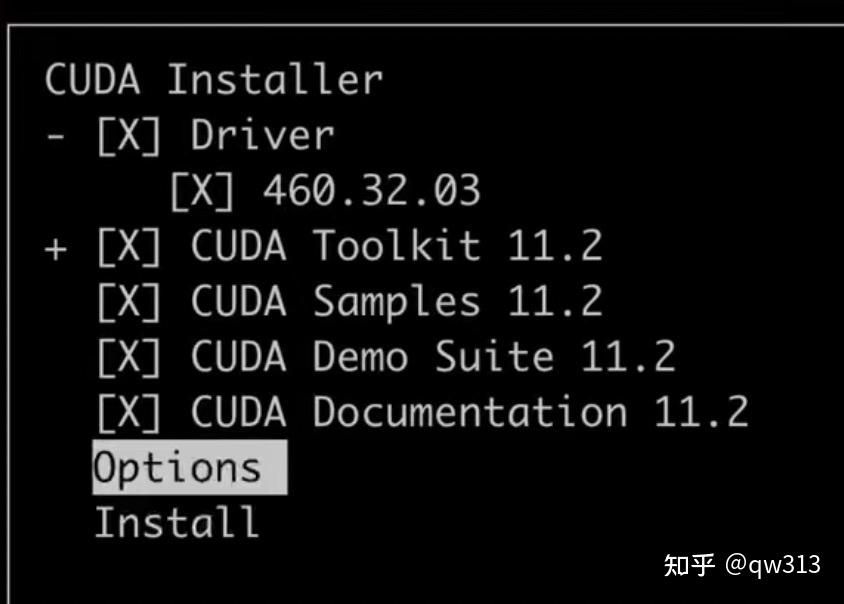The image size is (844, 604).
Task: Click the CUDA Installer title text
Action: point(213,81)
